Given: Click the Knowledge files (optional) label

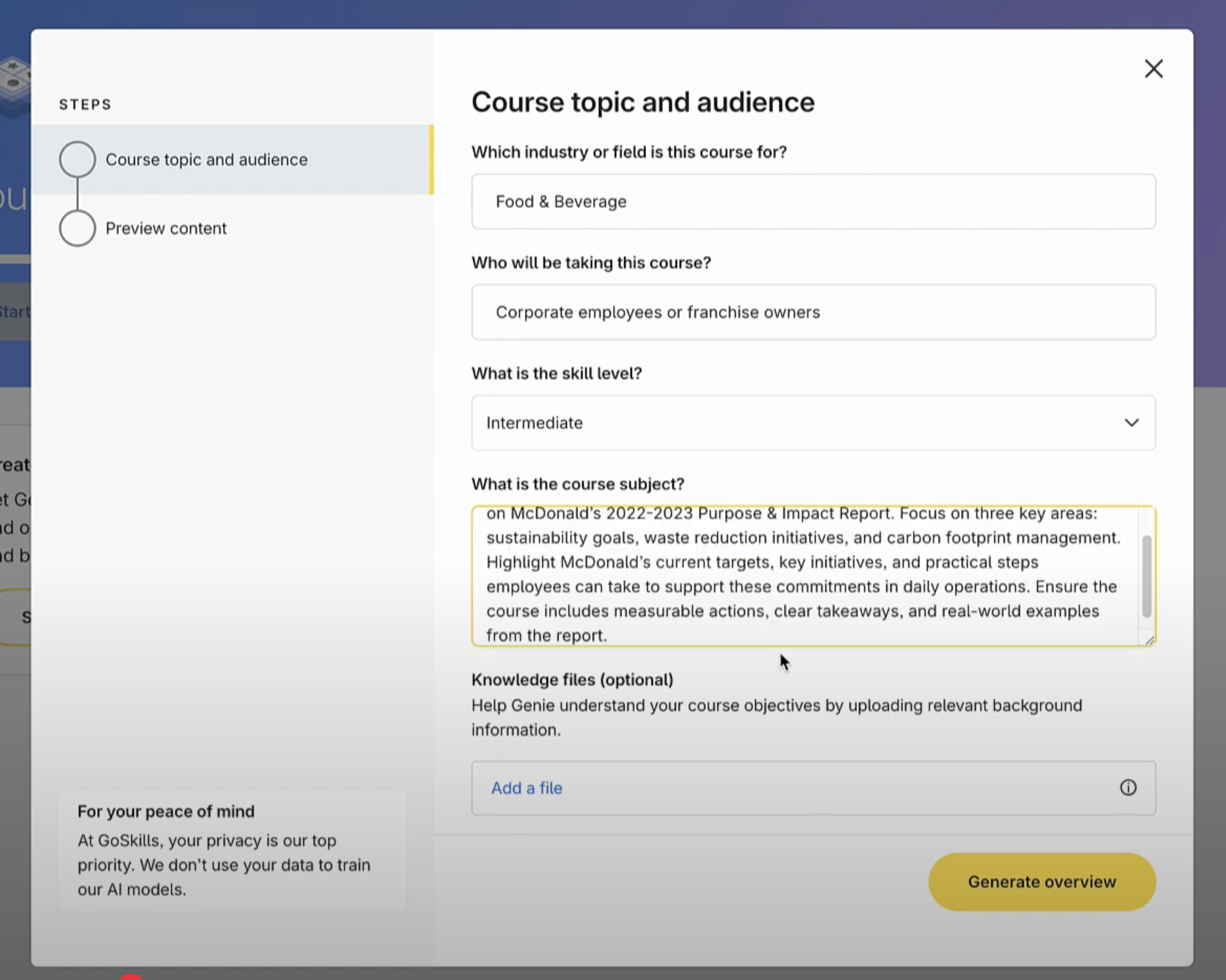Looking at the screenshot, I should 572,679.
